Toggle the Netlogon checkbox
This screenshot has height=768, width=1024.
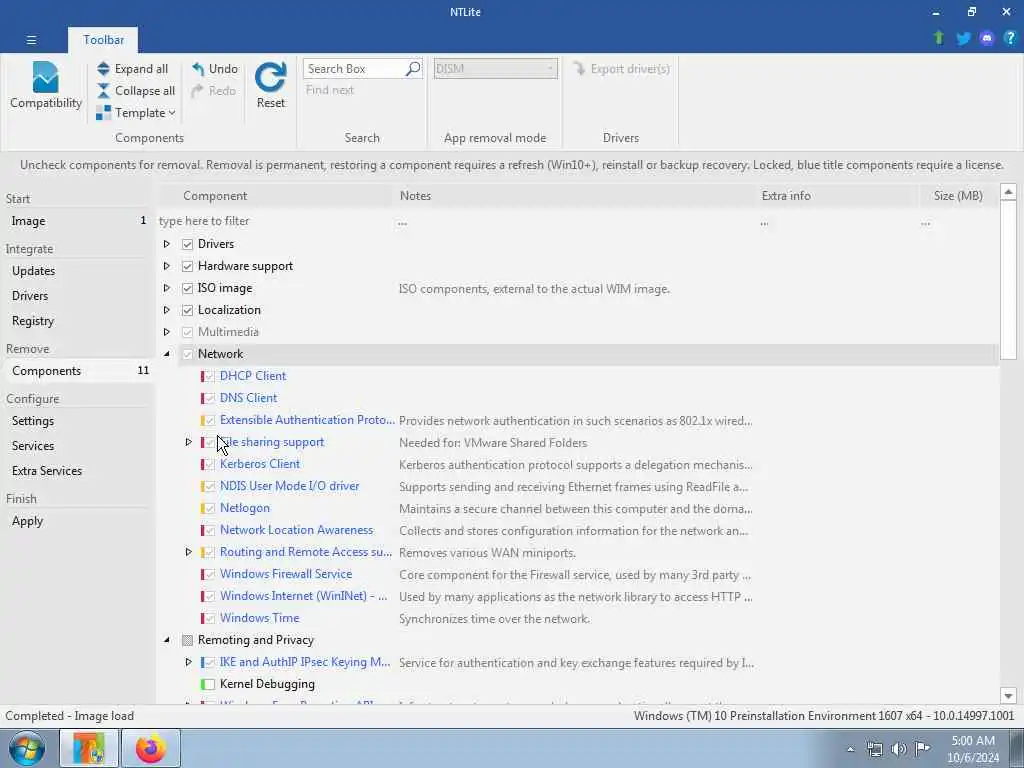pyautogui.click(x=209, y=508)
